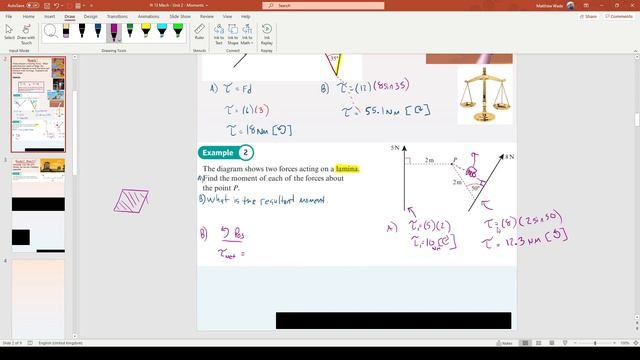Switch to Slide Sorter view
Image resolution: width=640 pixels, height=360 pixels.
538,343
